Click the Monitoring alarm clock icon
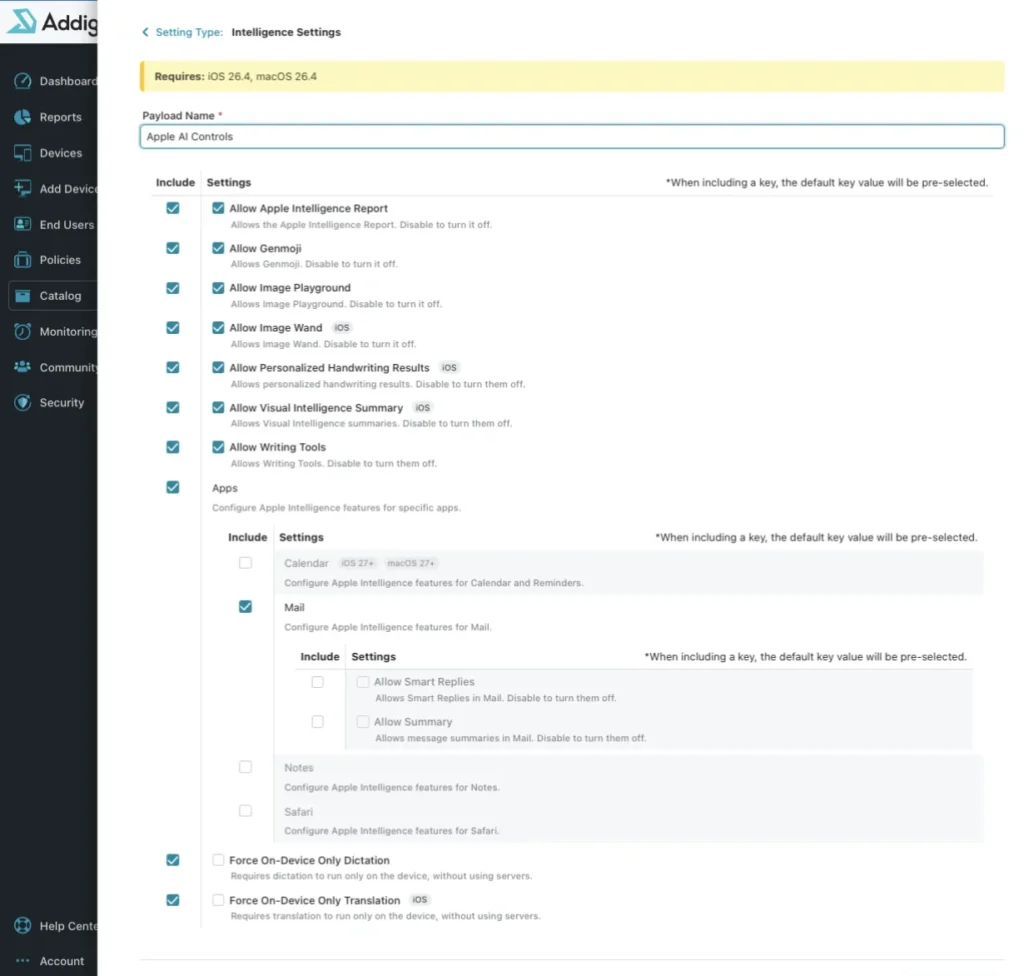1024x976 pixels. click(23, 331)
